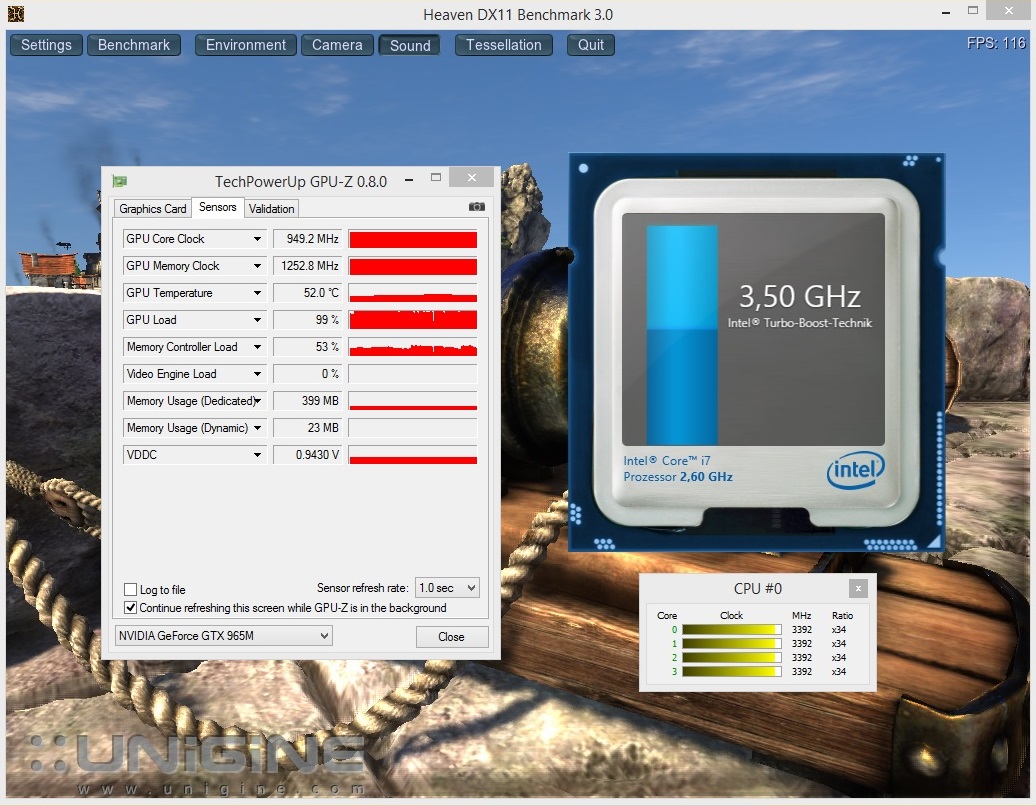Click the FPS: 116 counter
The width and height of the screenshot is (1036, 806).
(996, 43)
